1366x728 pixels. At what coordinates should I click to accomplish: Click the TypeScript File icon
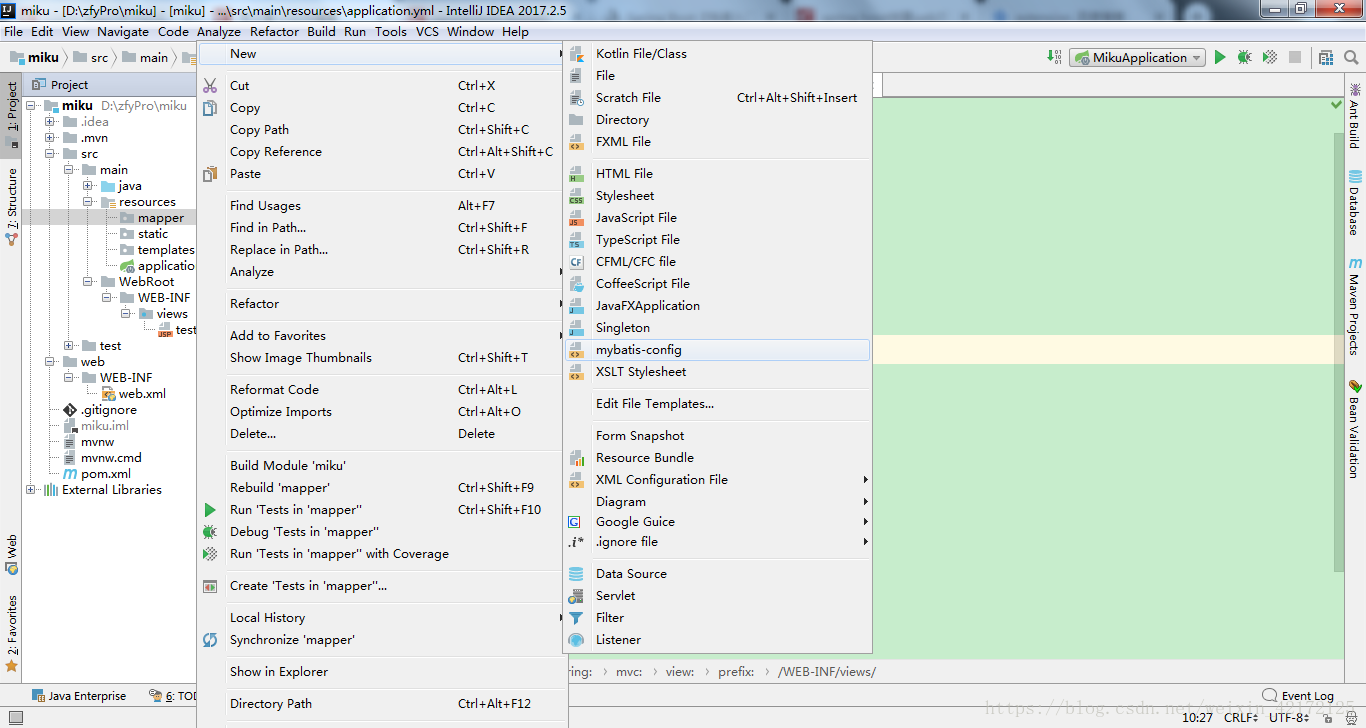[576, 240]
